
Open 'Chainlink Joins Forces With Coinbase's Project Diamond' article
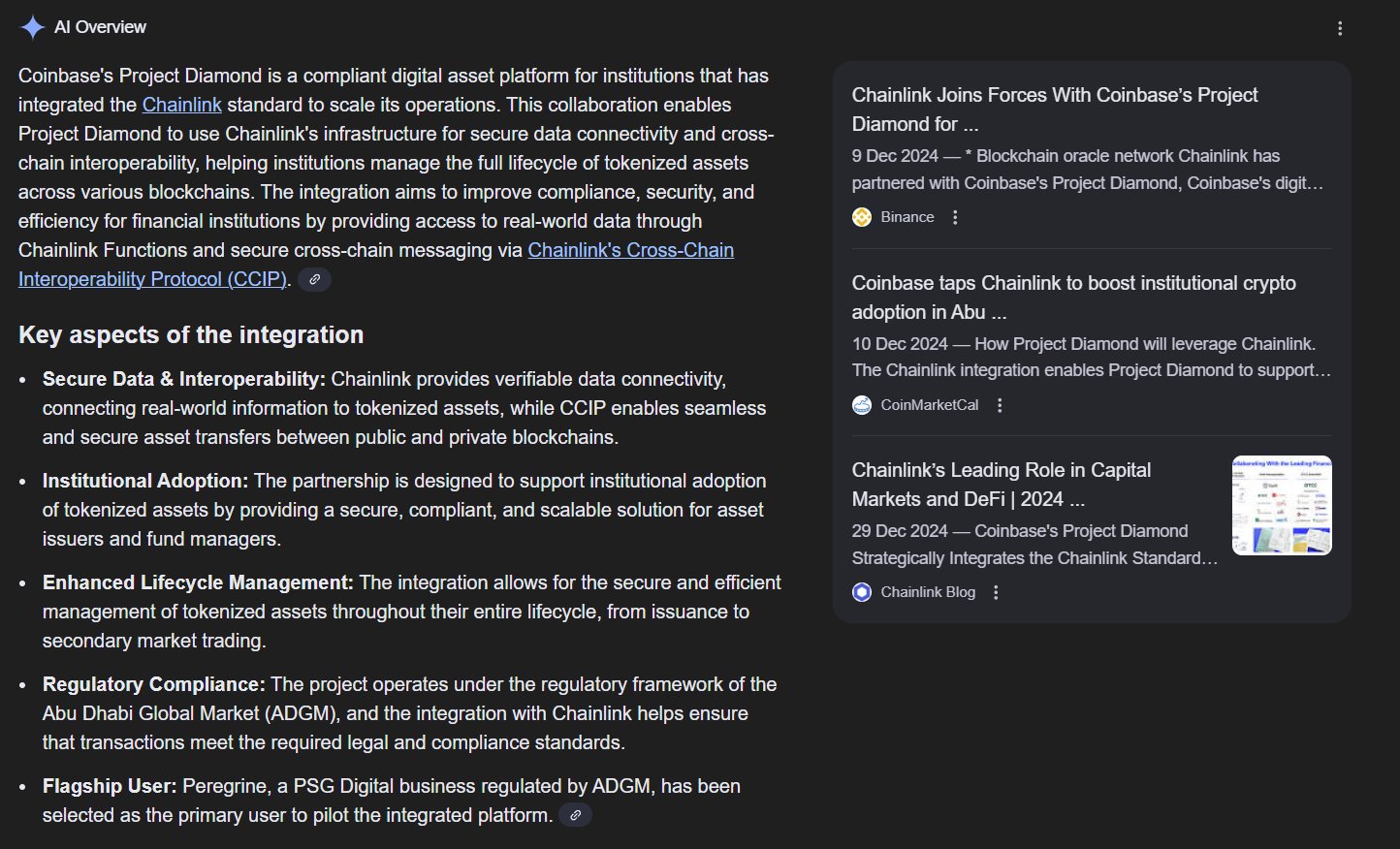[x=1055, y=110]
